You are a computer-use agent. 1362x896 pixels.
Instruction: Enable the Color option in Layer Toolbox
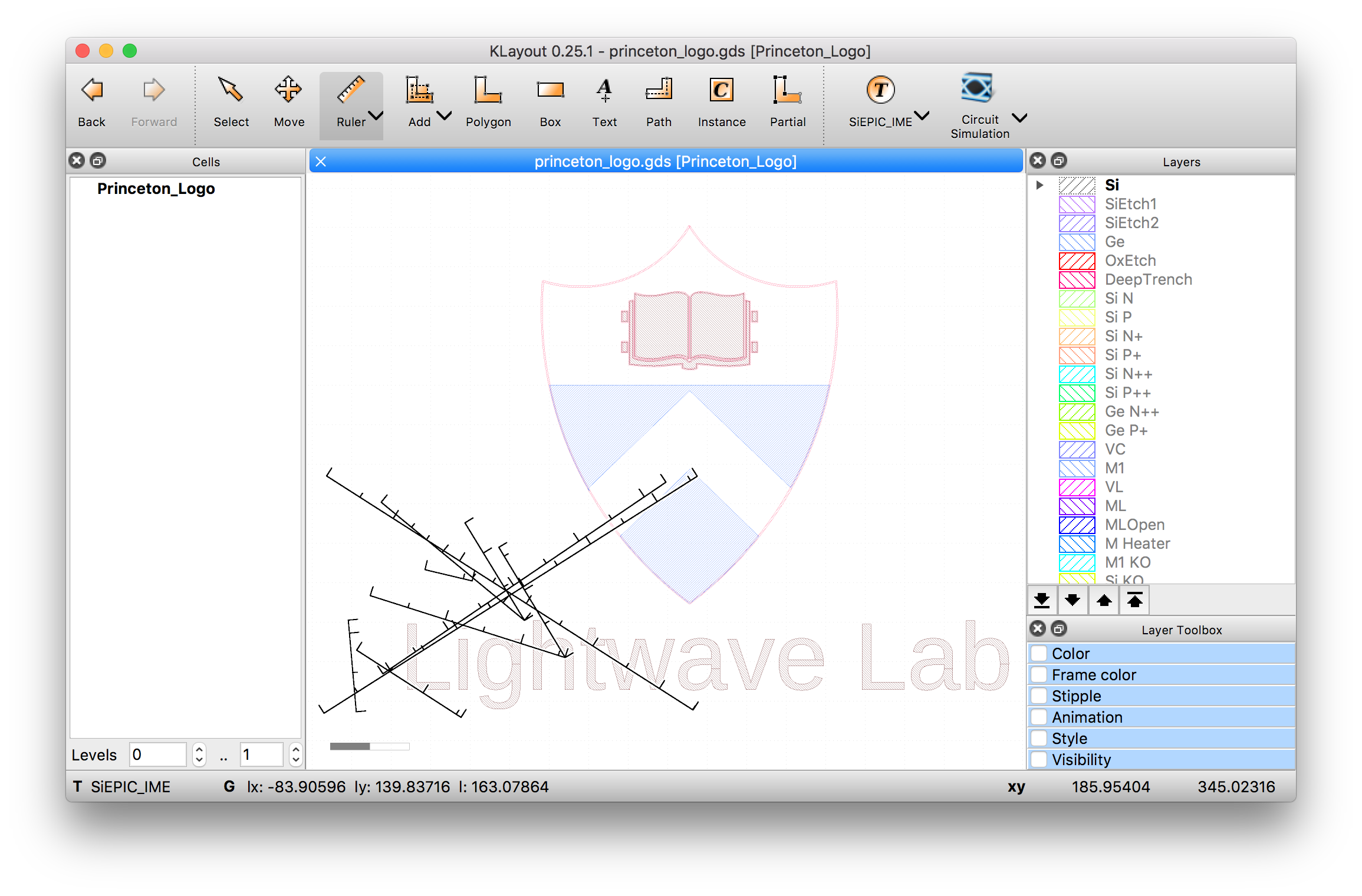click(x=1038, y=653)
